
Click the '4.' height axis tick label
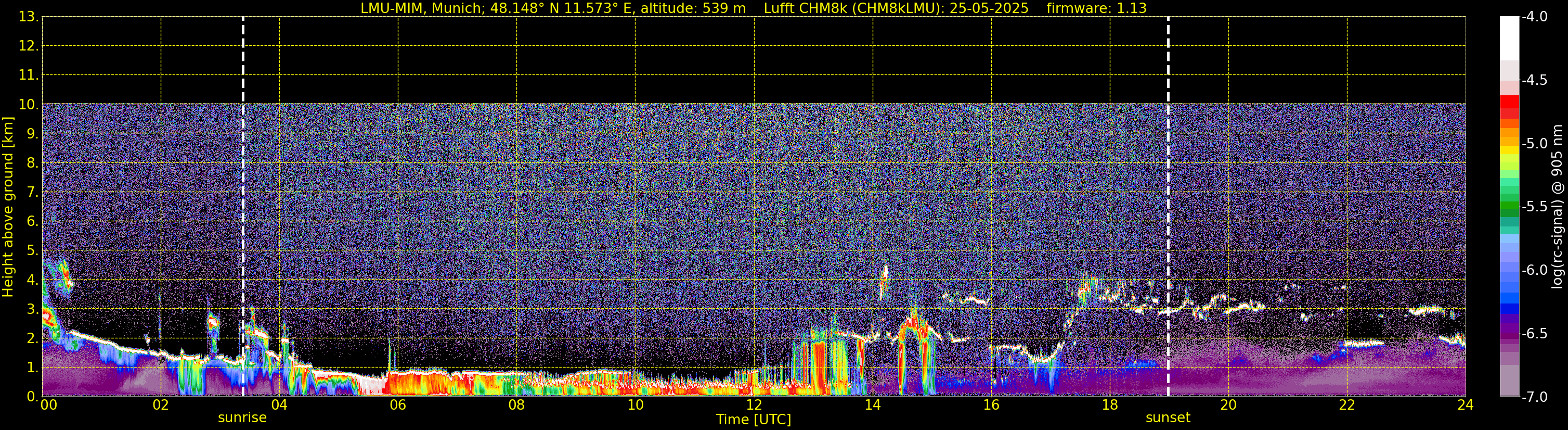pyautogui.click(x=32, y=280)
